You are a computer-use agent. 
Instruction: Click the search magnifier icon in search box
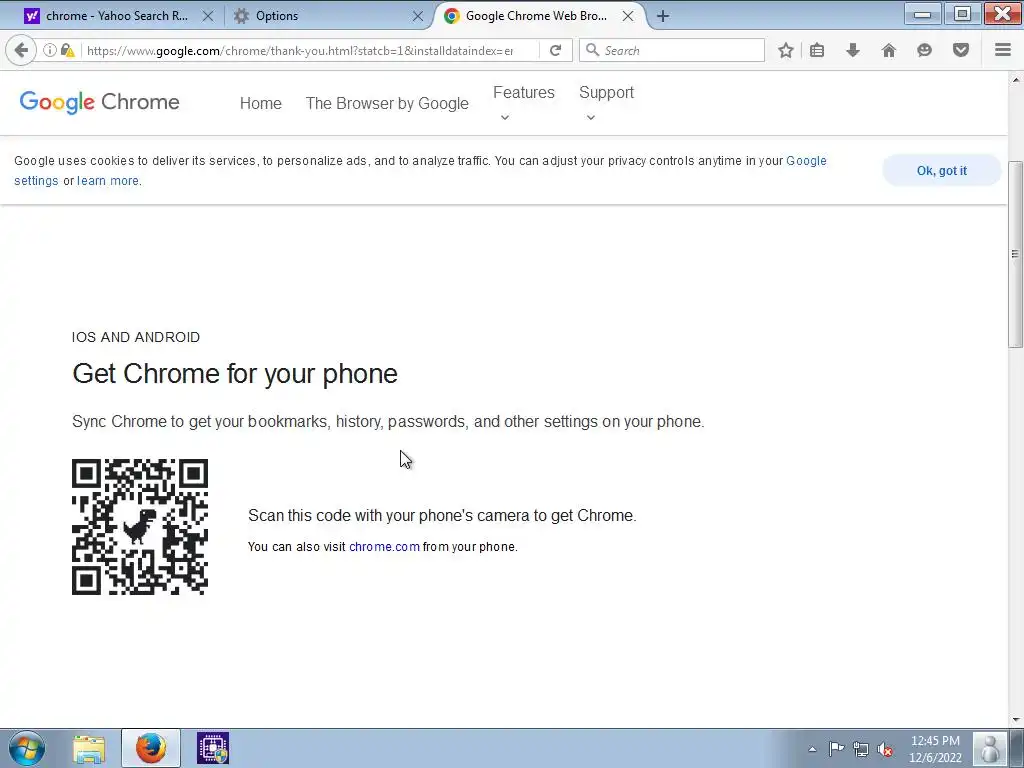(x=592, y=50)
